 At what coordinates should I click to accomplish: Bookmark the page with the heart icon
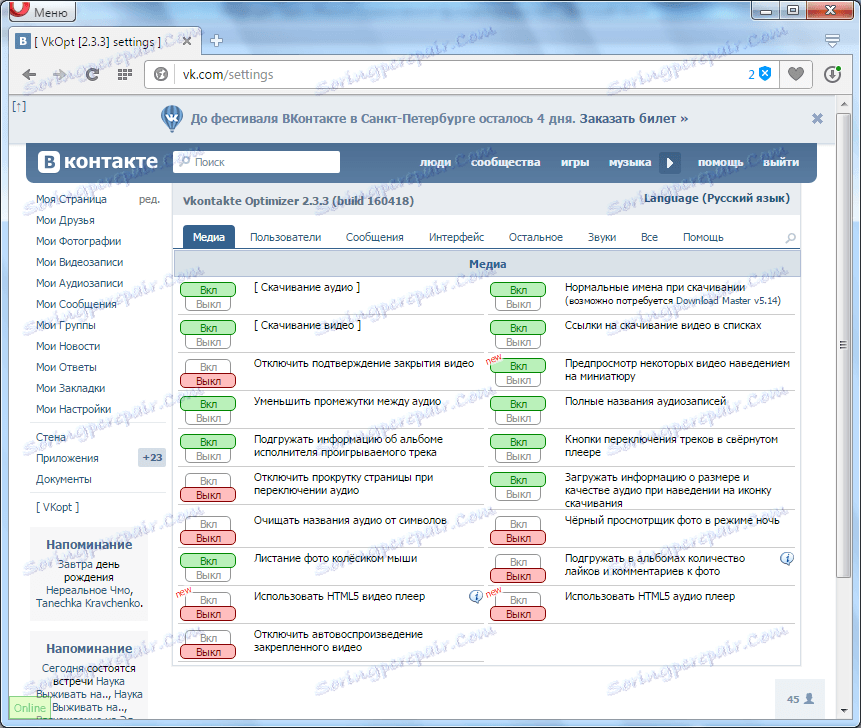point(796,74)
